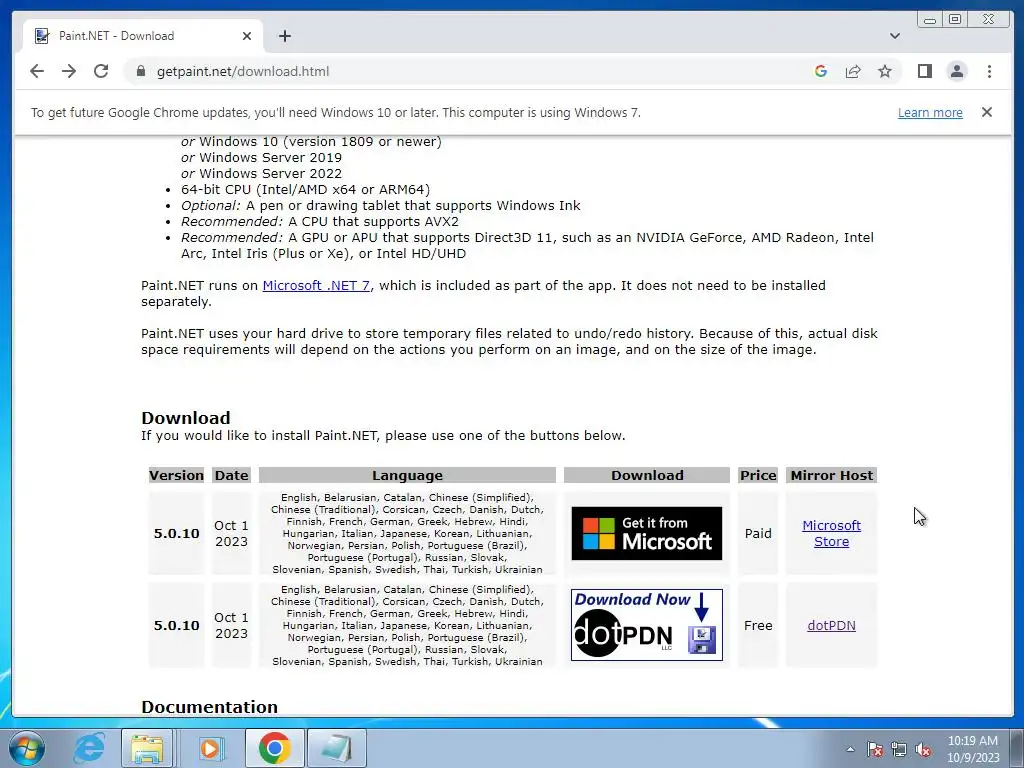Open the Chrome profile avatar menu
1024x768 pixels.
click(957, 71)
